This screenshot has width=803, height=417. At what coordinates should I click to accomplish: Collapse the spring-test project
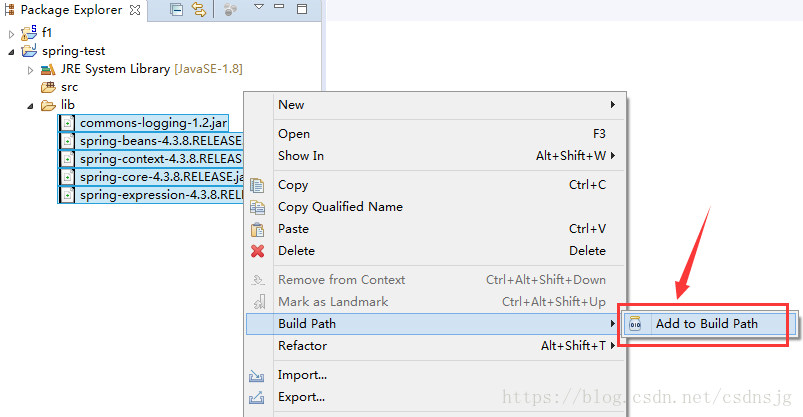(x=11, y=52)
